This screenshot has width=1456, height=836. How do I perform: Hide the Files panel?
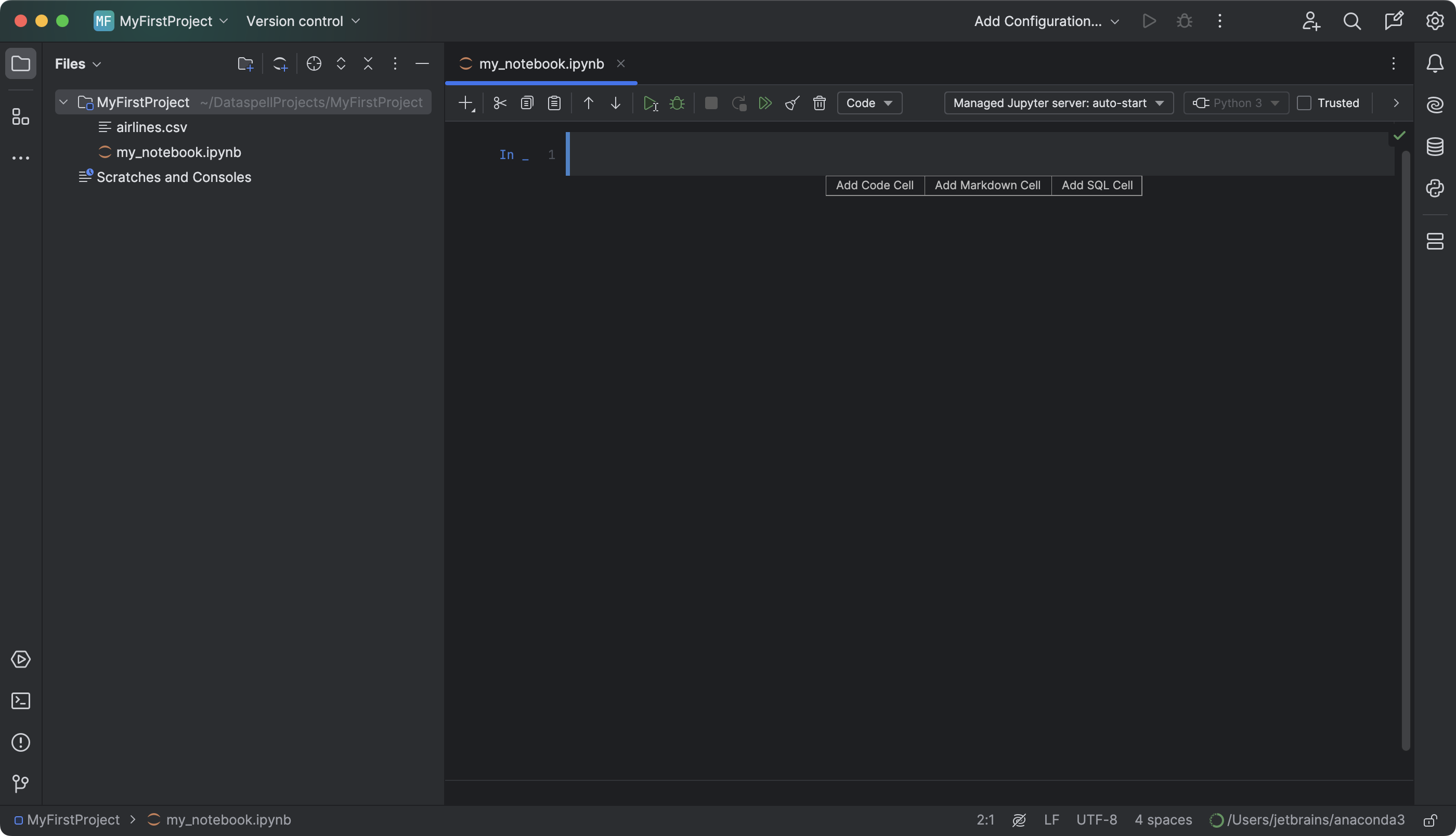422,63
